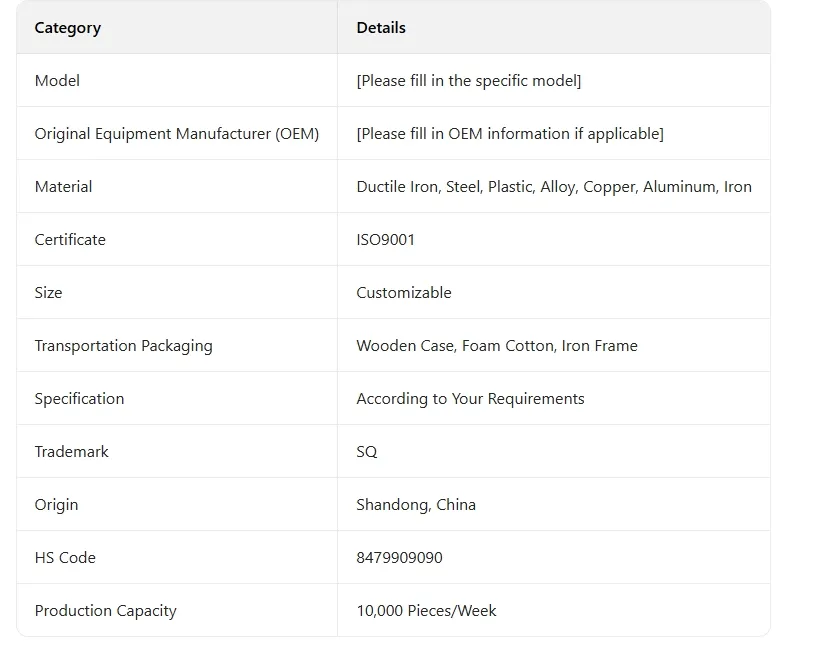Select the 10,000 Pieces/Week value
Viewport: 829px width, 649px height.
click(426, 611)
